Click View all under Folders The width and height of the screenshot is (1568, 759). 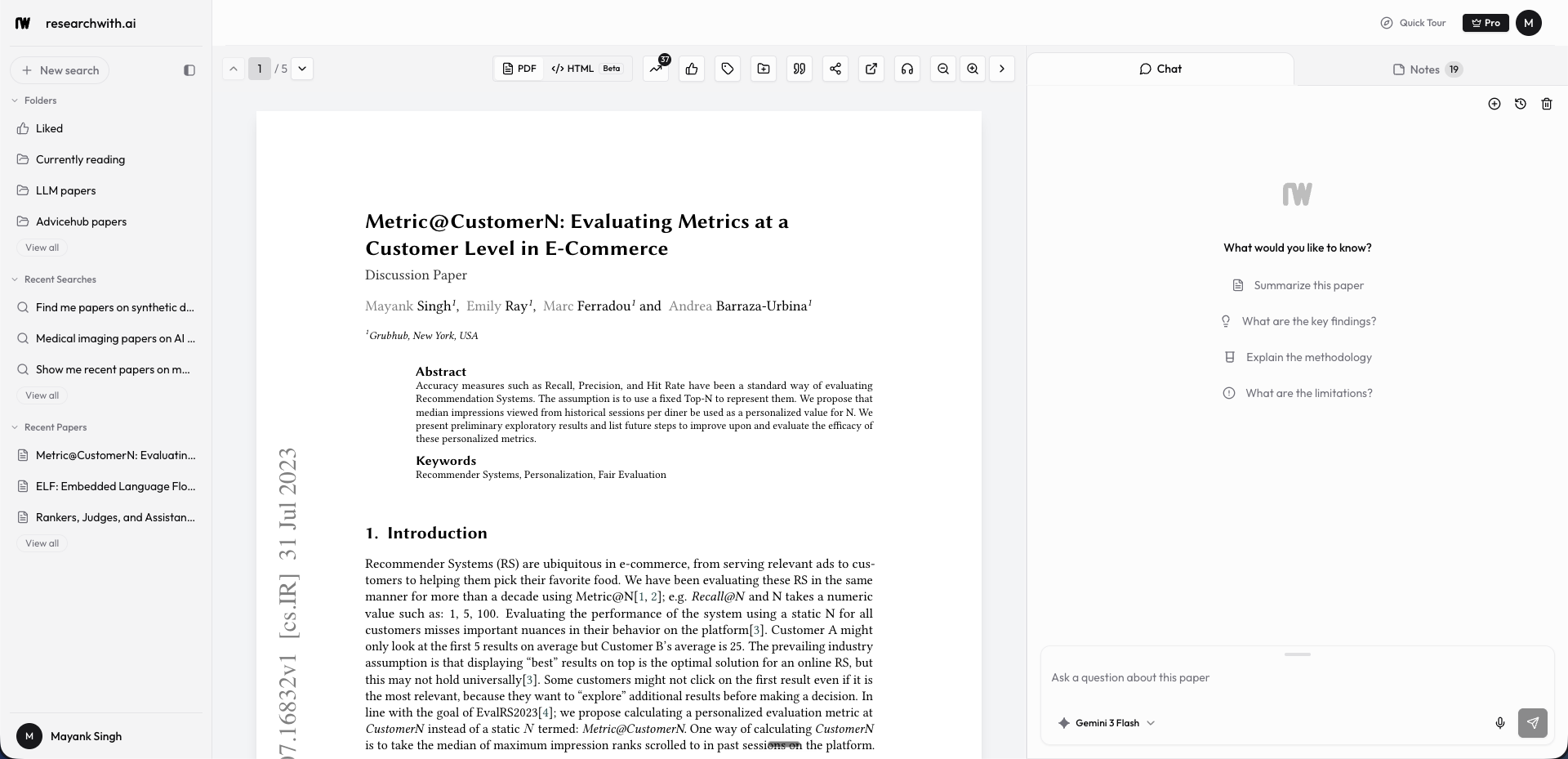[42, 248]
